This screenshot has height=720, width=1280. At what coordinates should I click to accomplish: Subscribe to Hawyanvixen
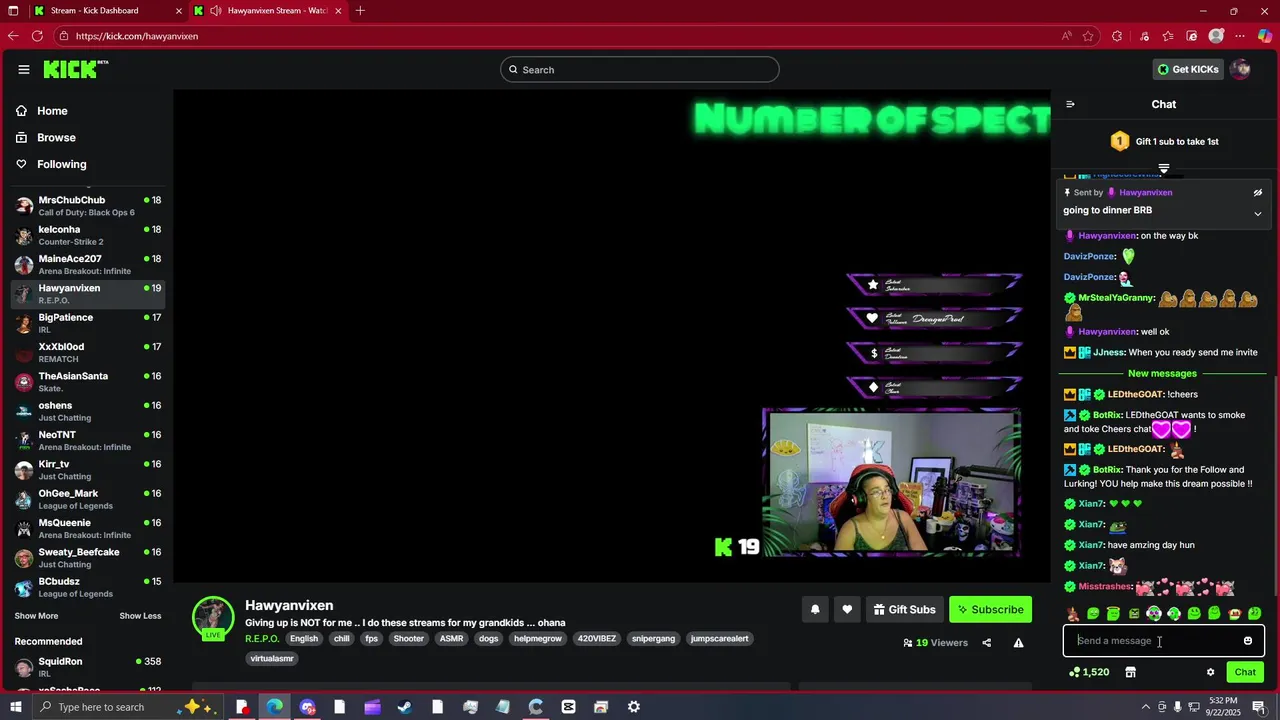coord(990,609)
